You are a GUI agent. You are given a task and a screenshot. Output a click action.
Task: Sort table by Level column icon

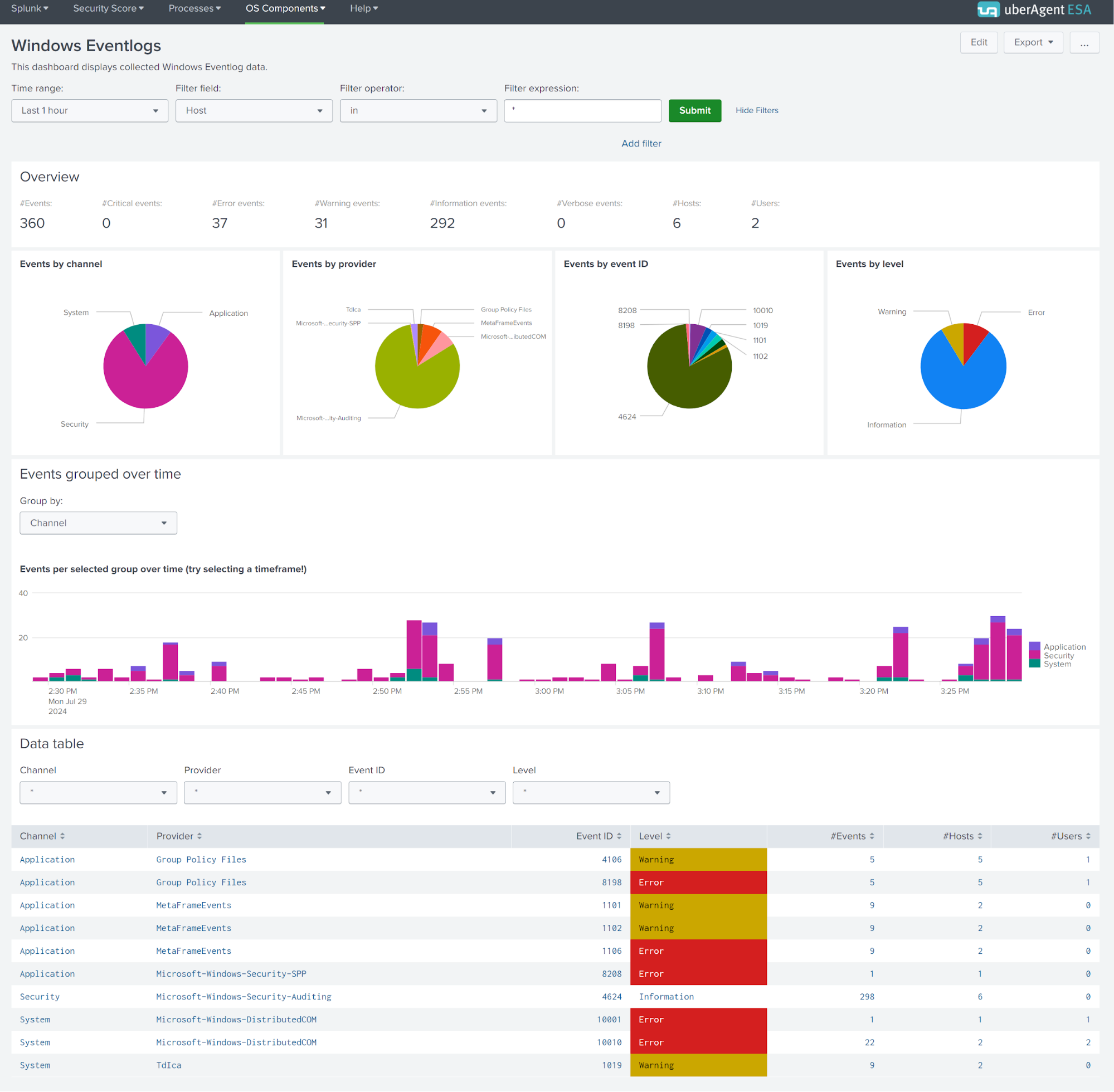(668, 836)
